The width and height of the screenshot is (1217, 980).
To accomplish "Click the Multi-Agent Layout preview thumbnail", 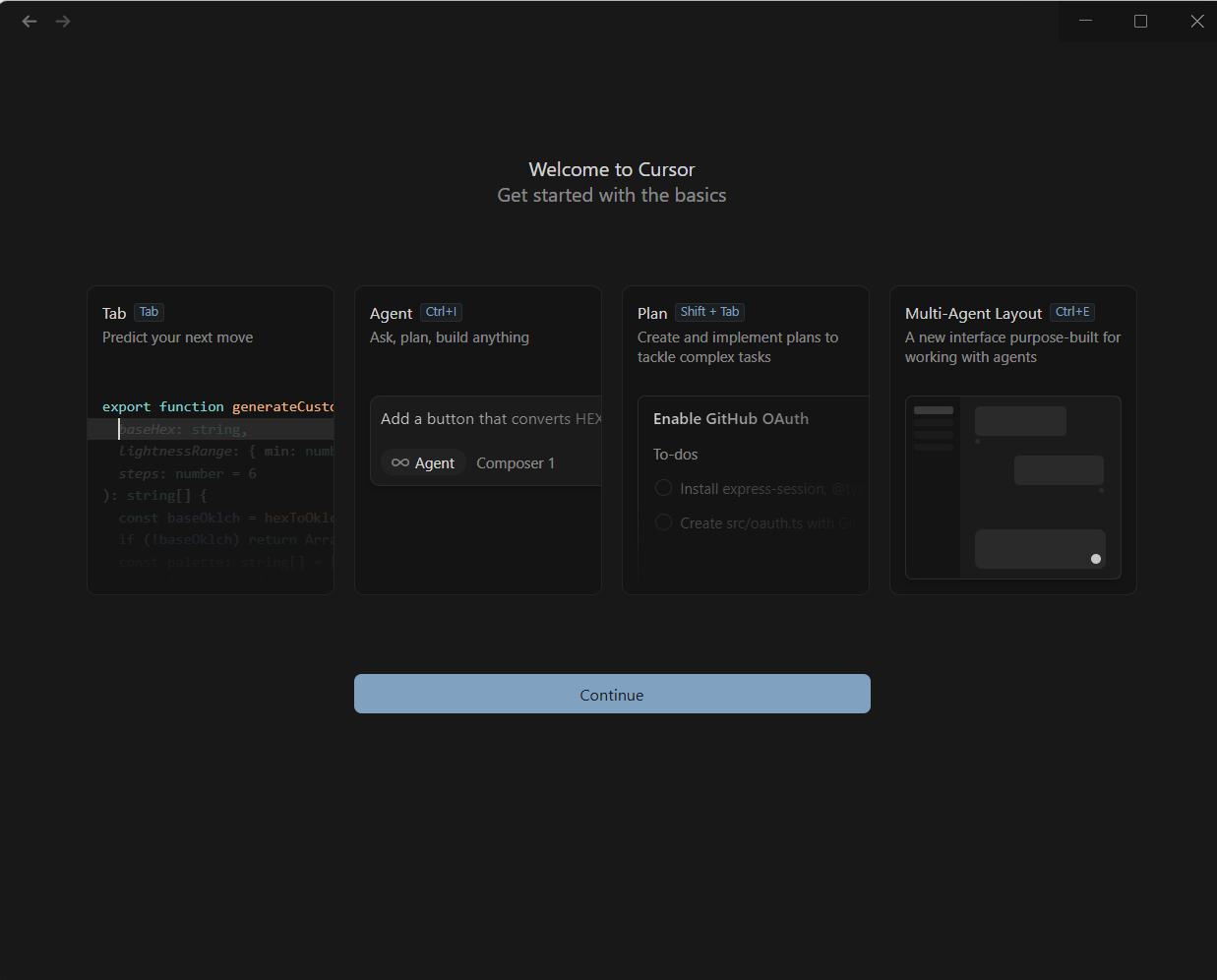I will click(x=1012, y=487).
